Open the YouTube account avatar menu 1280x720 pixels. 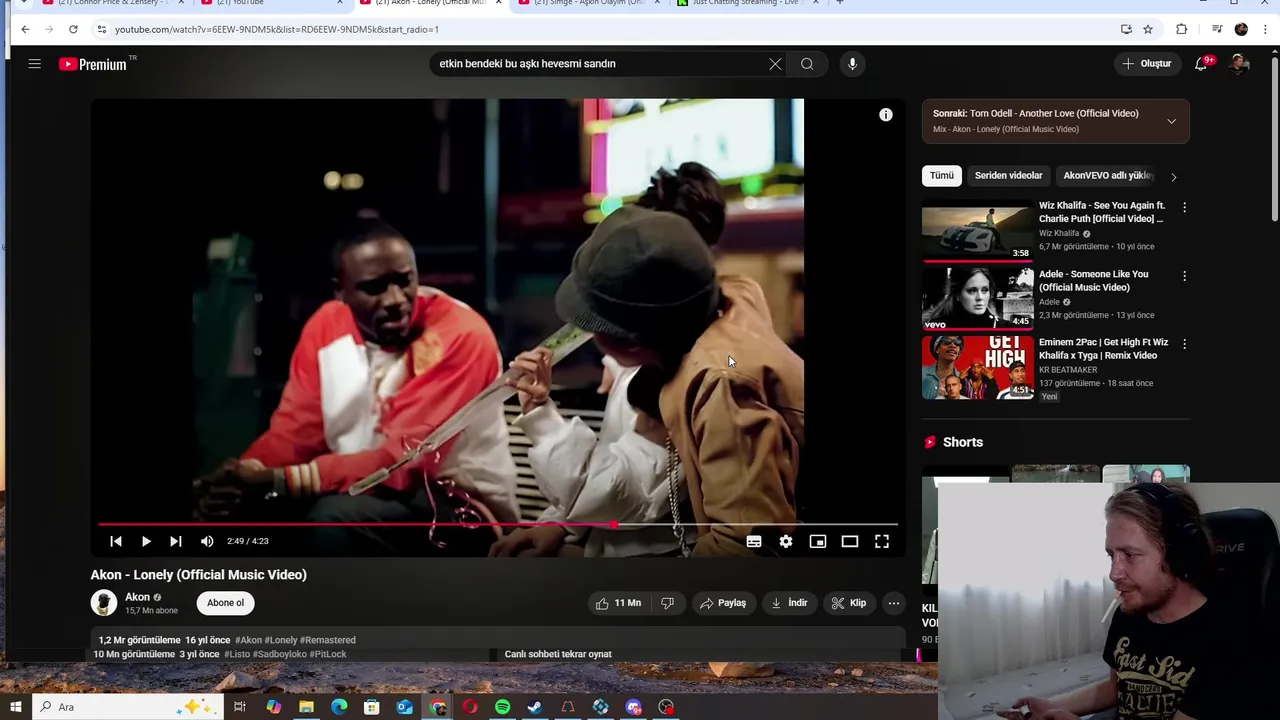(1239, 64)
